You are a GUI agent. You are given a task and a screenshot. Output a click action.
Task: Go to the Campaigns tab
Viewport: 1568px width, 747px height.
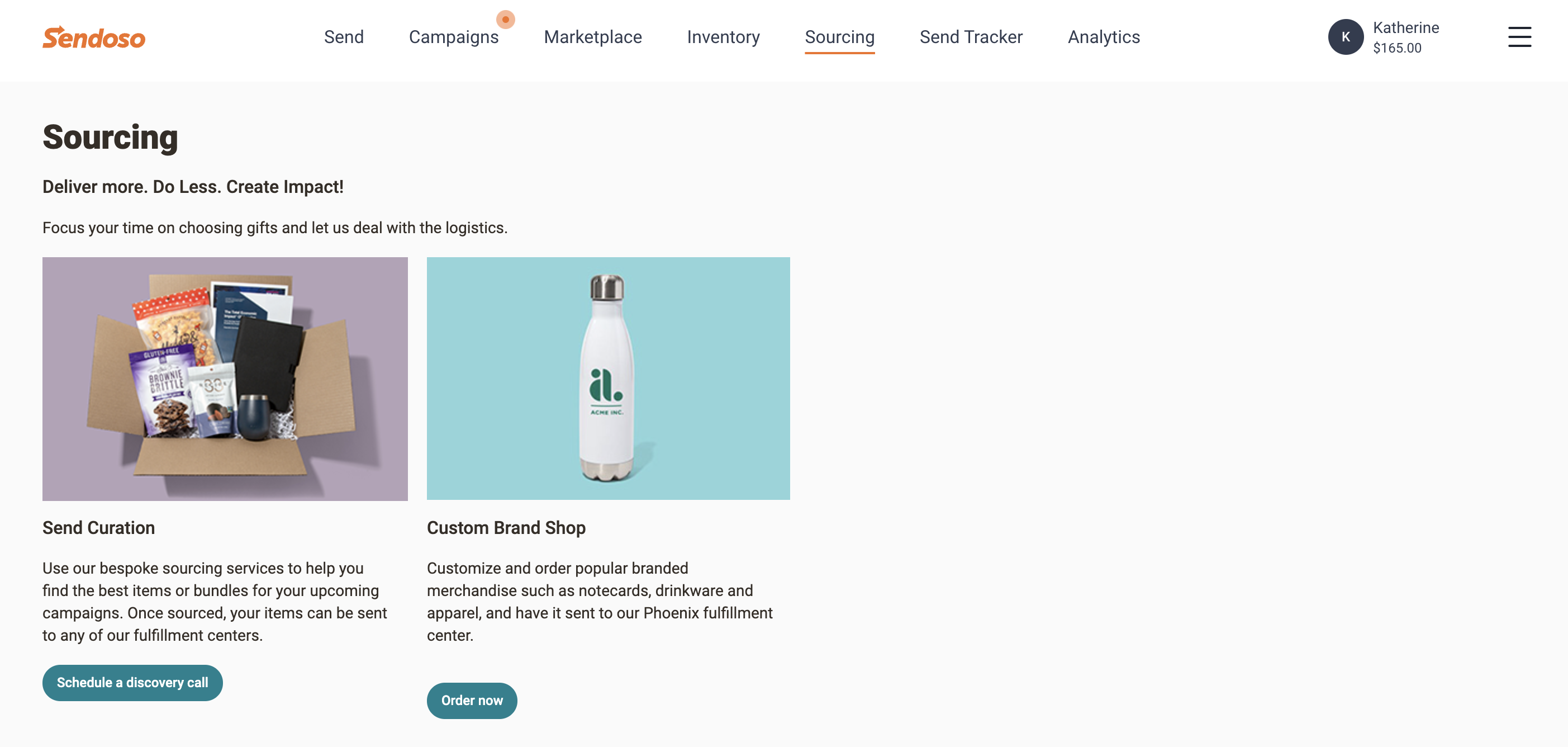pos(454,37)
